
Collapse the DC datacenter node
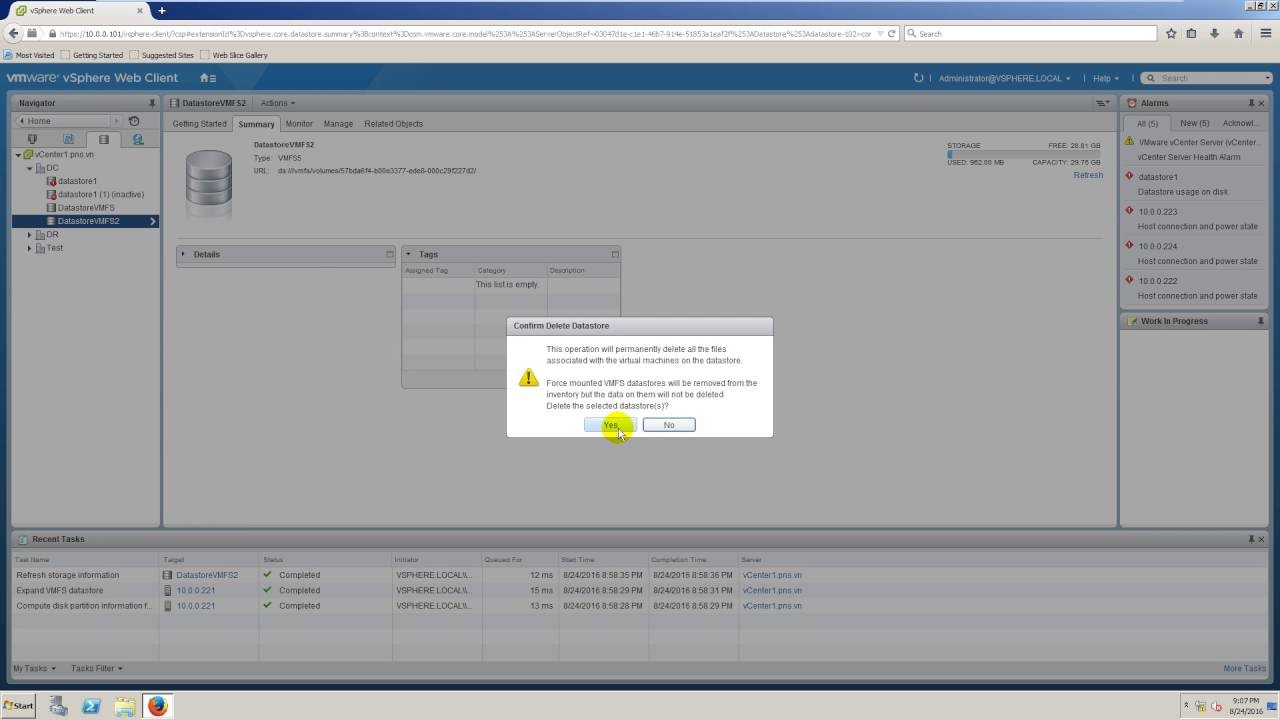(x=29, y=168)
